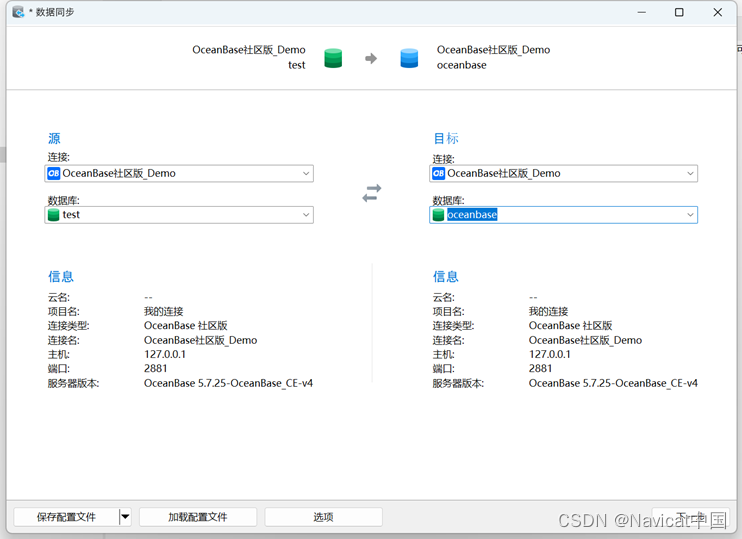
Task: Click the 保存配置文件 button
Action: [66, 517]
